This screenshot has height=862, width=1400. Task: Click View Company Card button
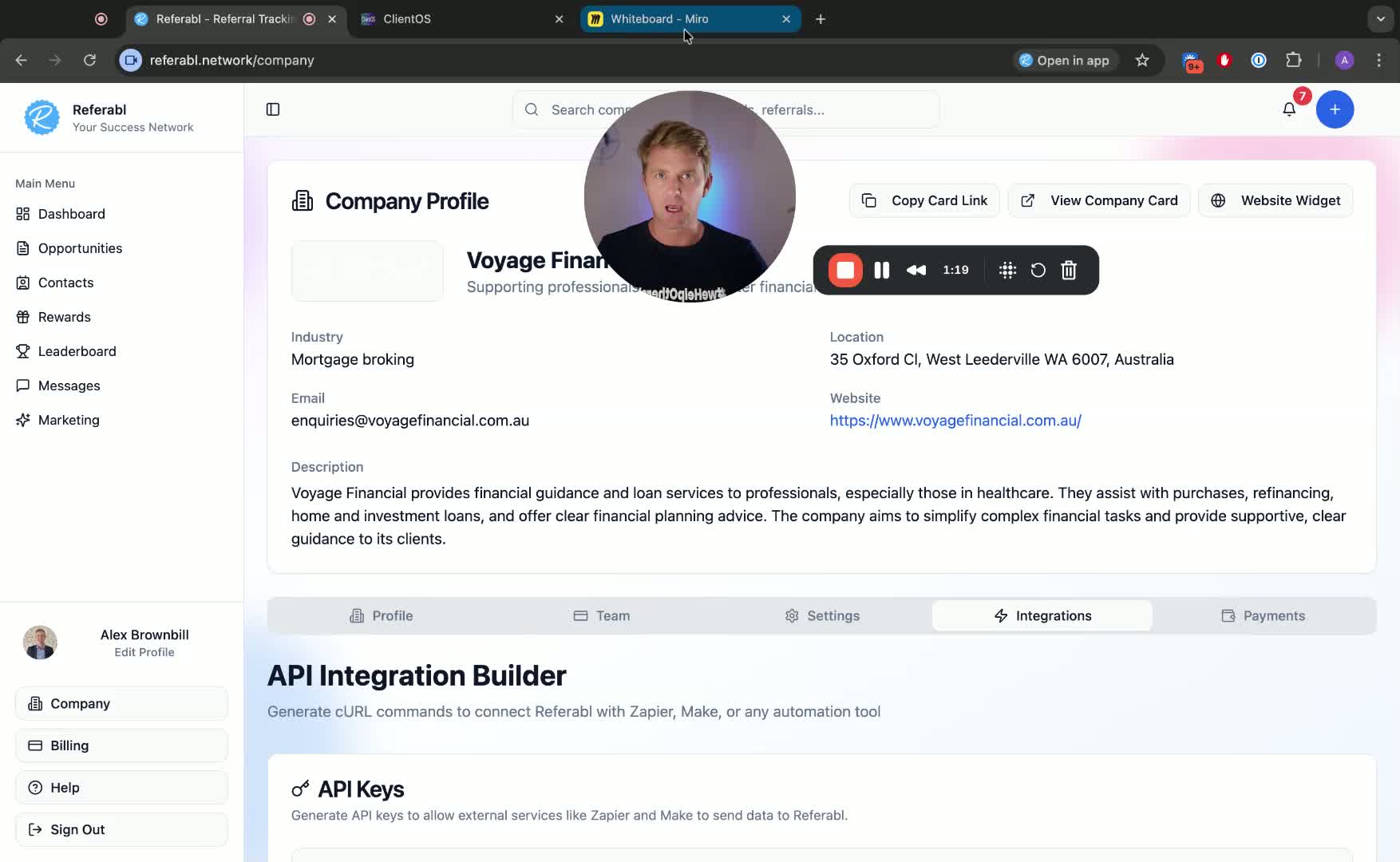point(1099,201)
